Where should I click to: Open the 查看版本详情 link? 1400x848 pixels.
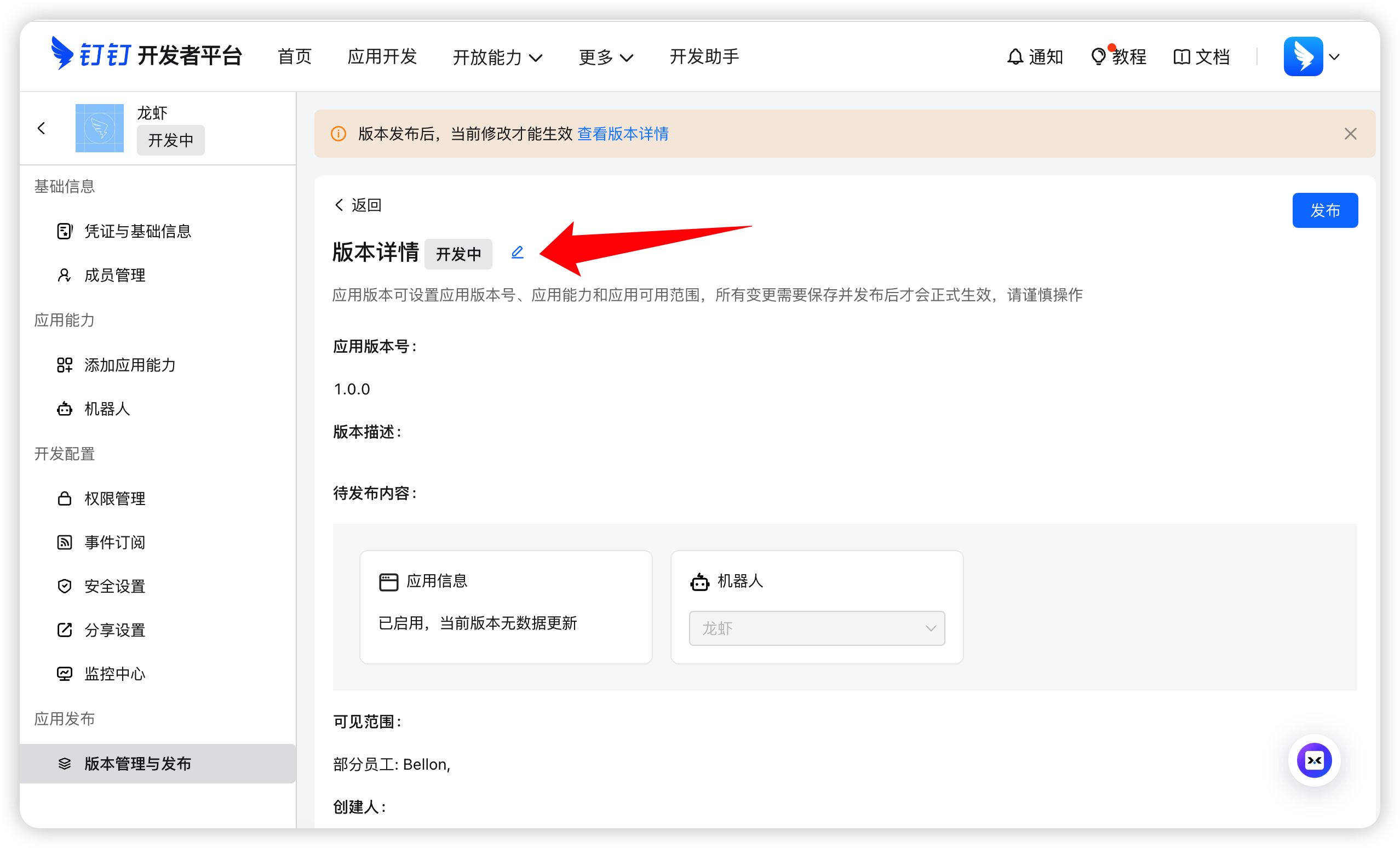(622, 134)
